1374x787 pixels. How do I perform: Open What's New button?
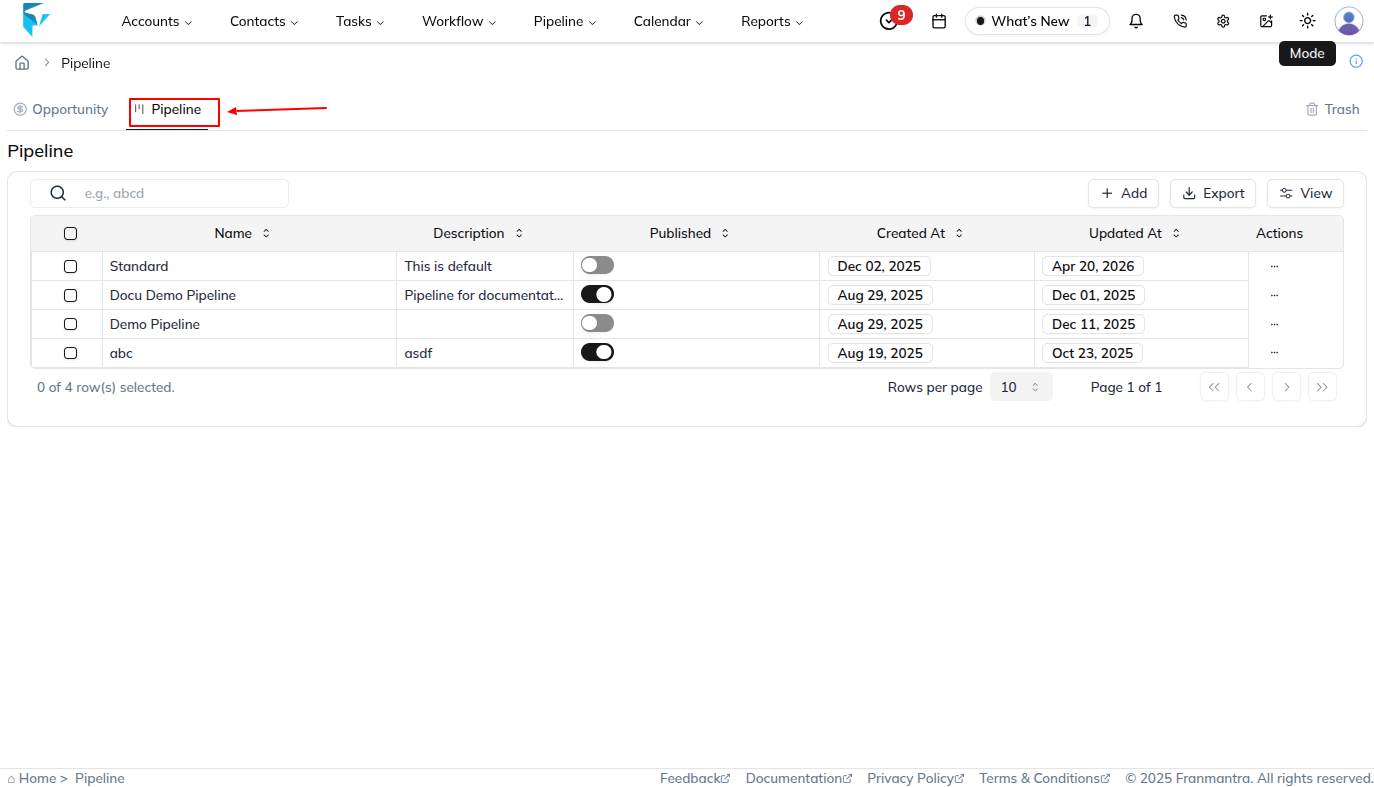(1037, 21)
